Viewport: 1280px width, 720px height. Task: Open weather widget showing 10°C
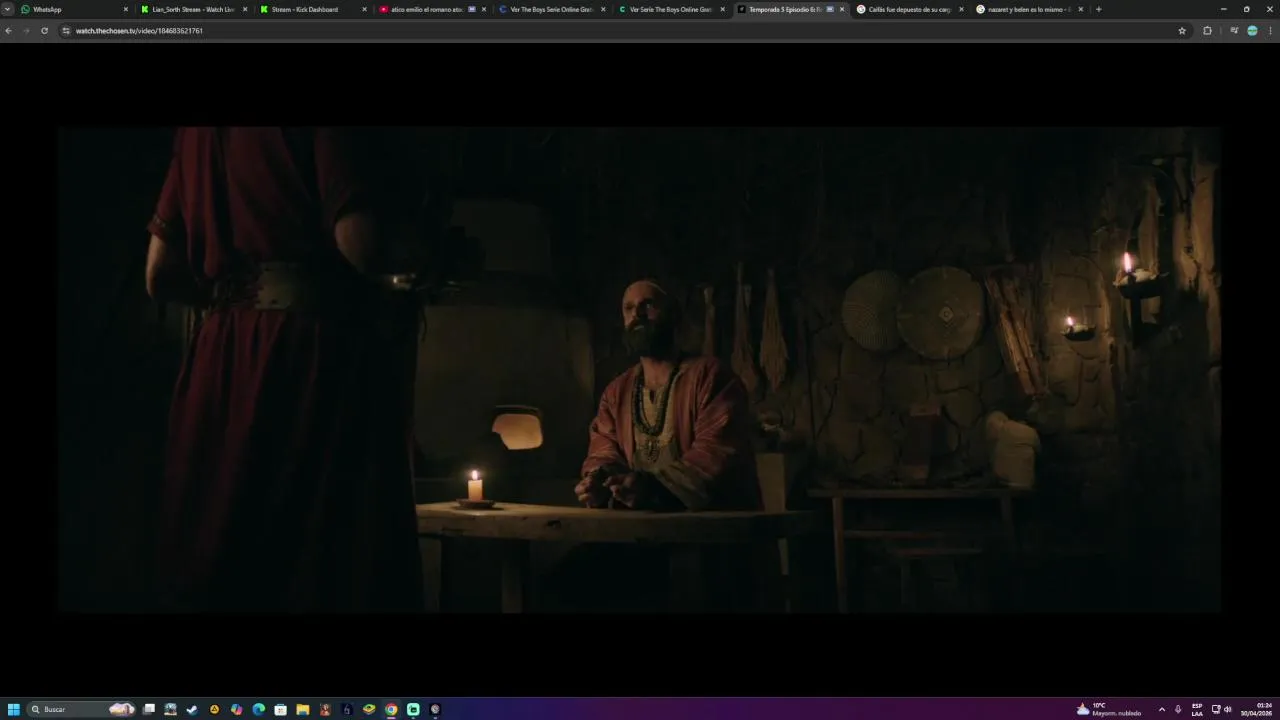tap(1109, 709)
